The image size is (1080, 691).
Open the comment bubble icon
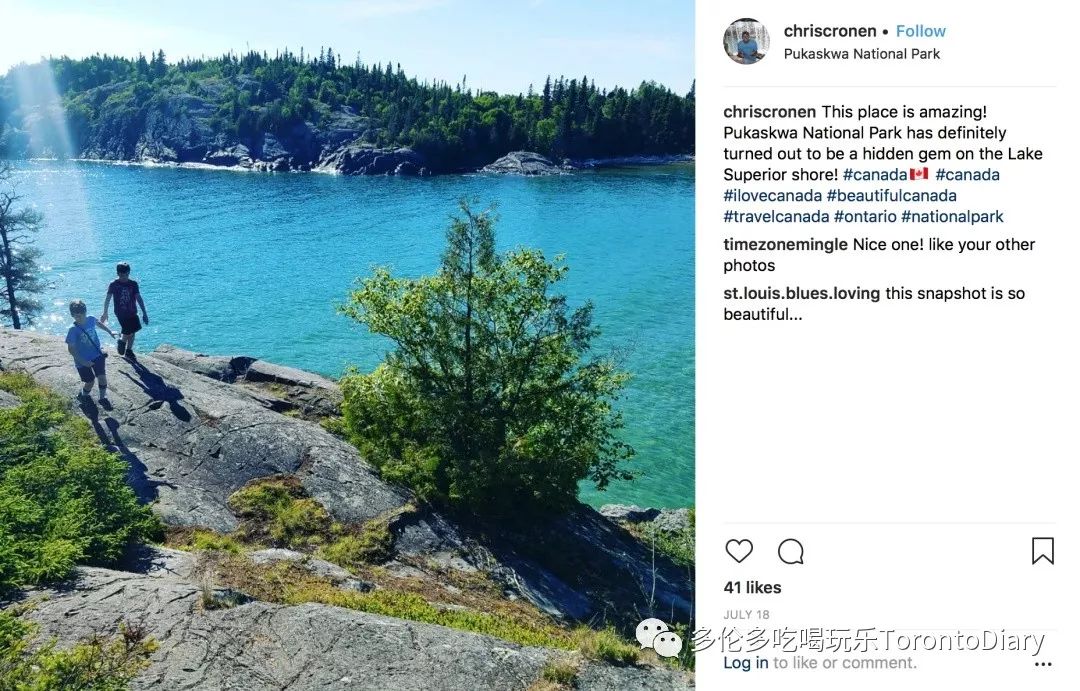pyautogui.click(x=791, y=551)
